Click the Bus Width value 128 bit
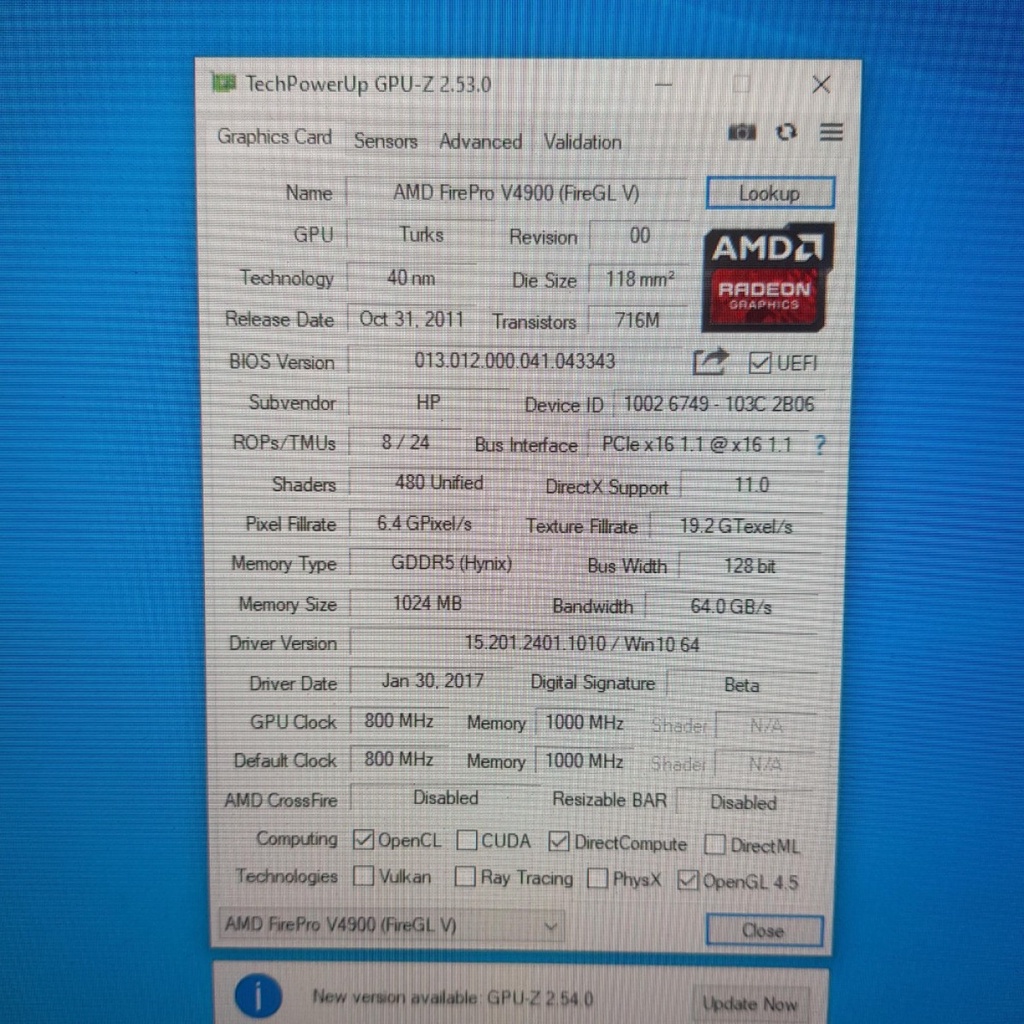 click(749, 566)
